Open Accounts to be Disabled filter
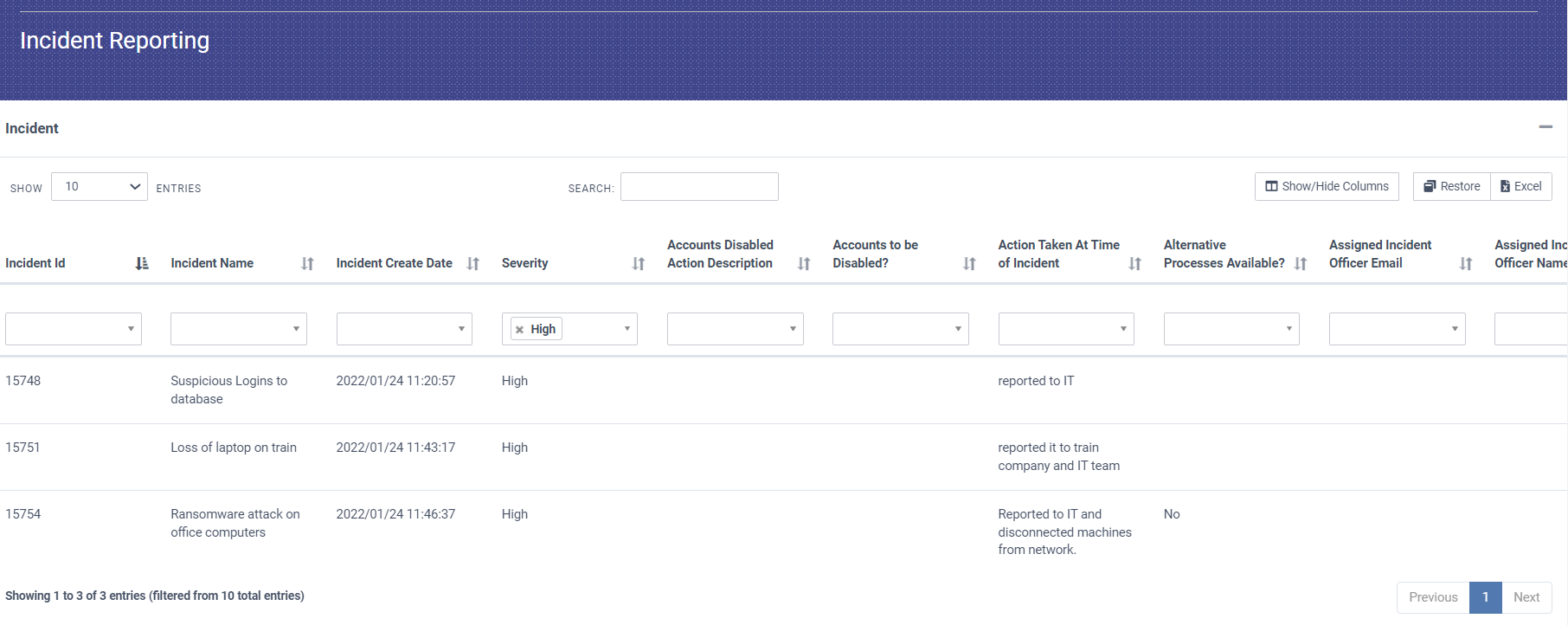Viewport: 1568px width, 625px height. pyautogui.click(x=901, y=329)
